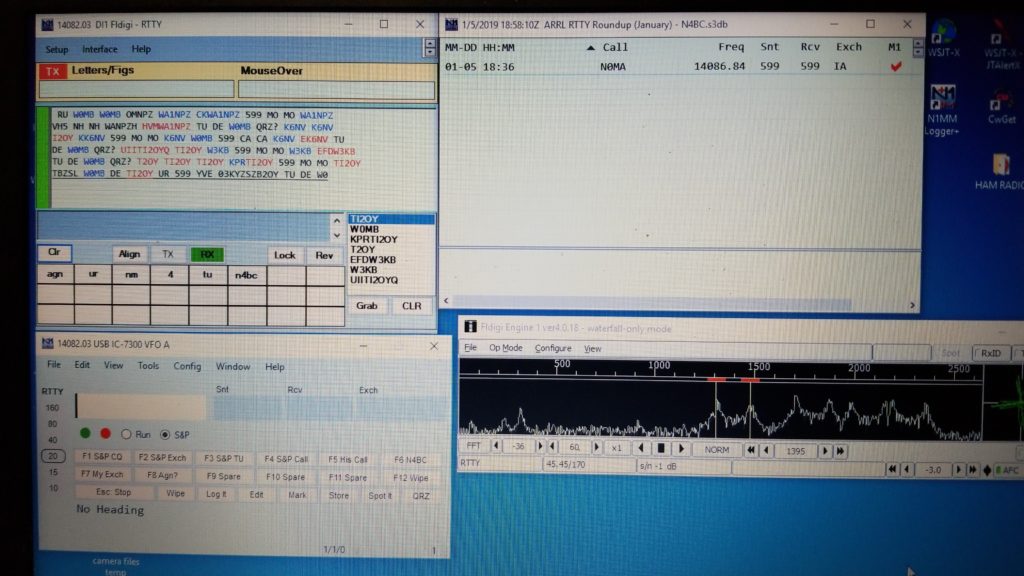The height and width of the screenshot is (576, 1024).
Task: Open Tools menu in IC-7300 window
Action: pyautogui.click(x=148, y=366)
